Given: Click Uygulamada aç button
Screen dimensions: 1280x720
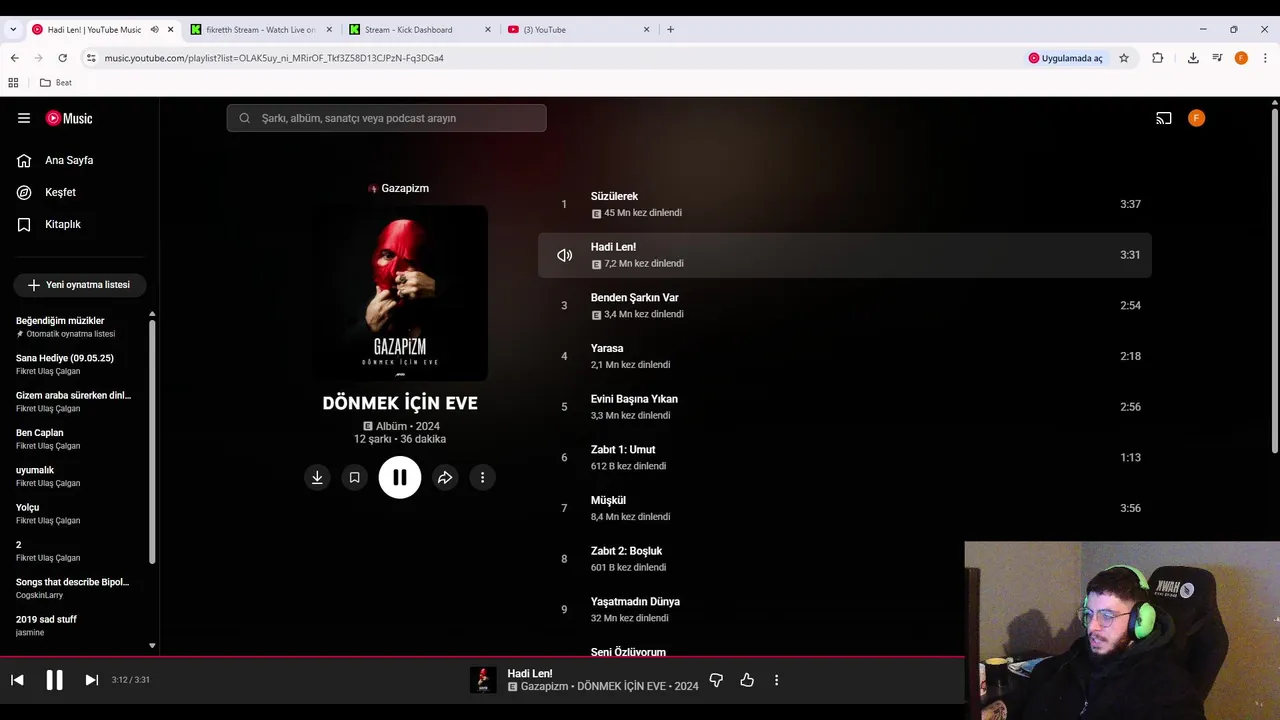Looking at the screenshot, I should click(x=1066, y=58).
